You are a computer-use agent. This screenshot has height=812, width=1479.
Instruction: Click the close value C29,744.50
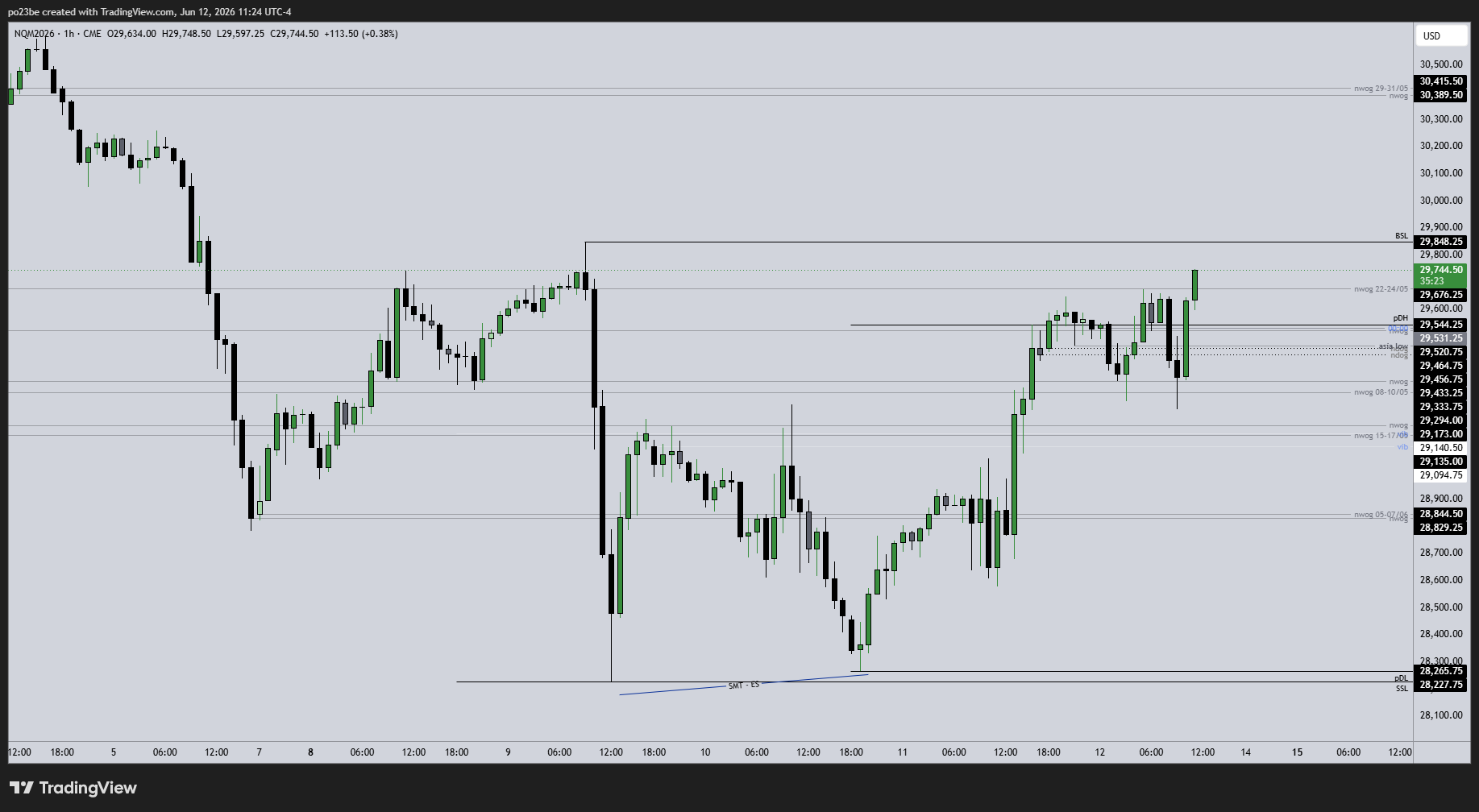click(294, 34)
